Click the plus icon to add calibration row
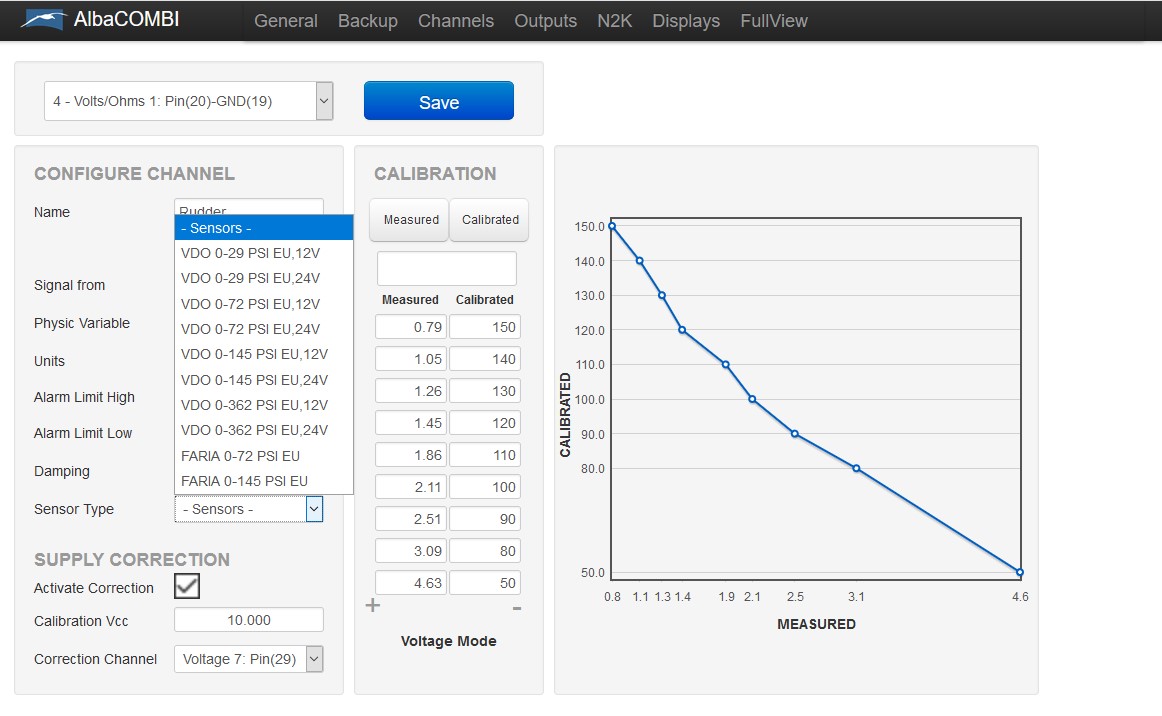This screenshot has height=716, width=1162. pyautogui.click(x=373, y=605)
